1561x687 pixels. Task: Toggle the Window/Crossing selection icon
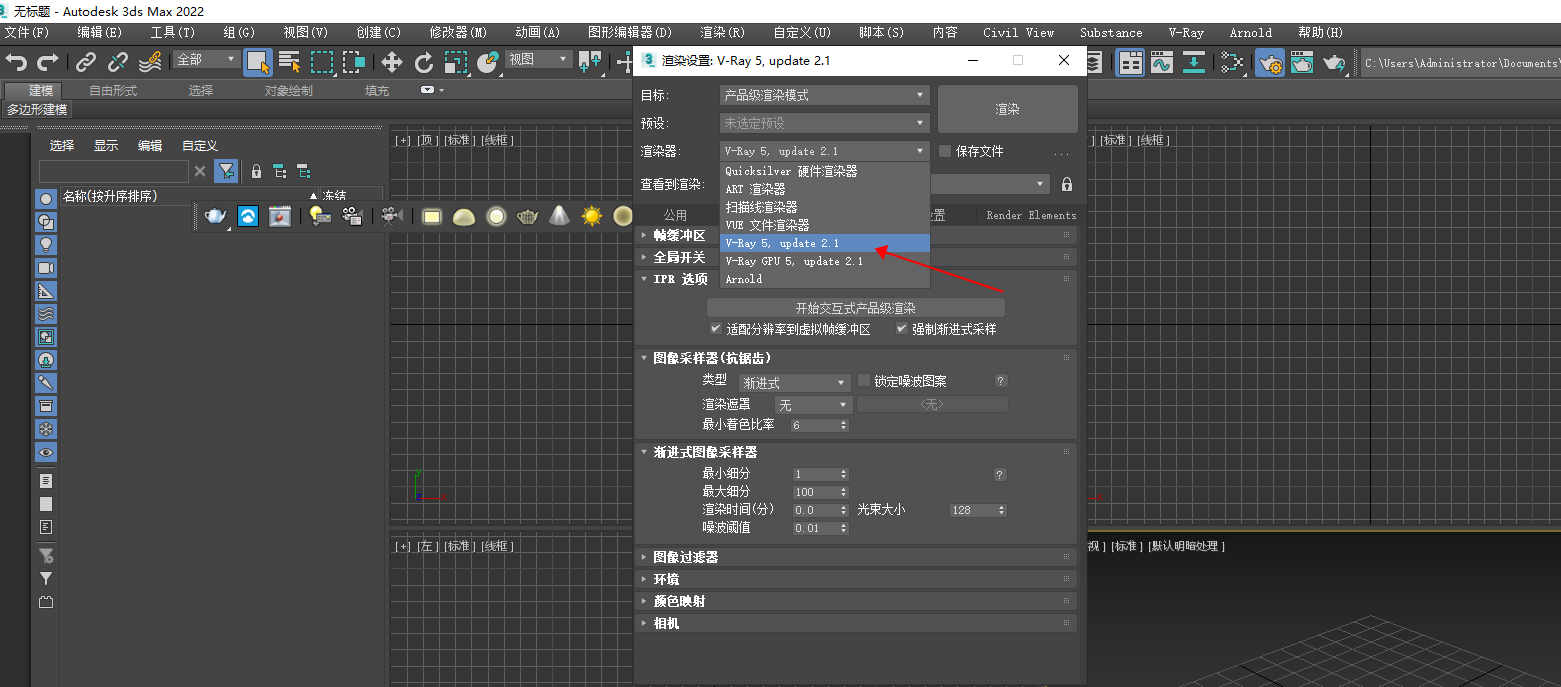point(354,63)
